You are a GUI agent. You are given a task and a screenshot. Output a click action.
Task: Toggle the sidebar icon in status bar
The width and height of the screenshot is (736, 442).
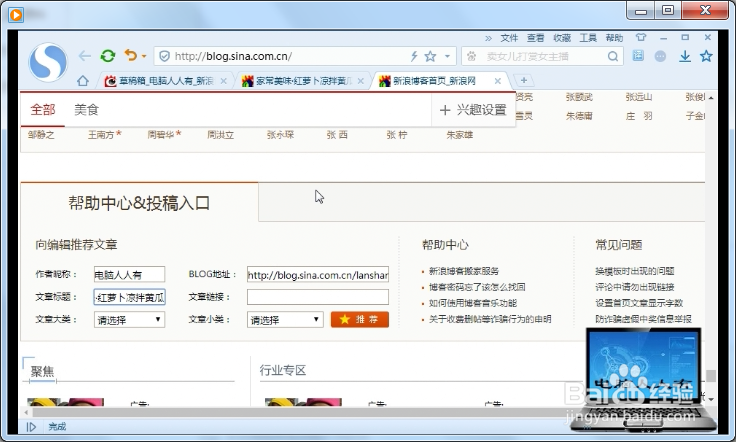click(x=31, y=427)
